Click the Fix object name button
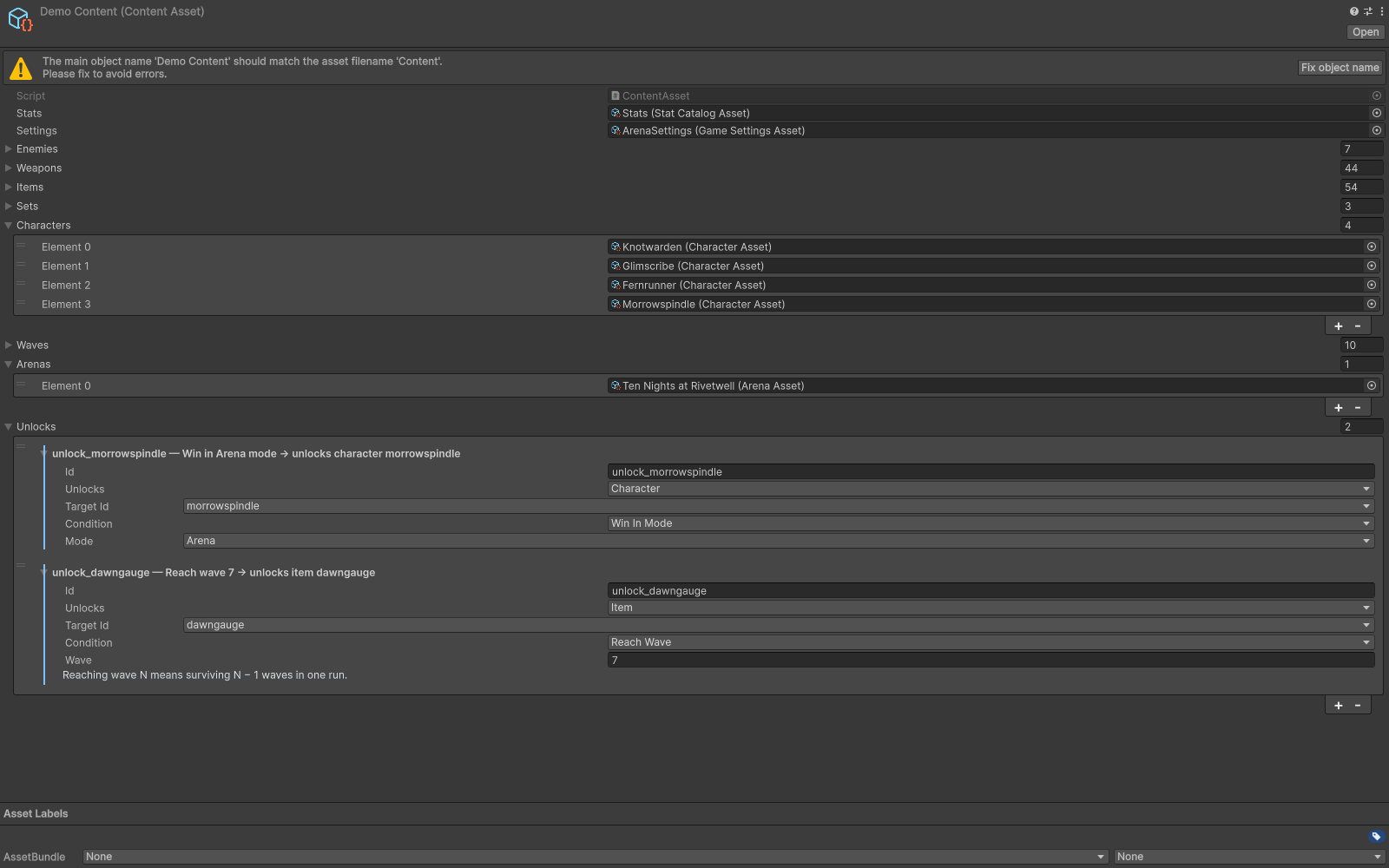The height and width of the screenshot is (868, 1389). pos(1340,68)
